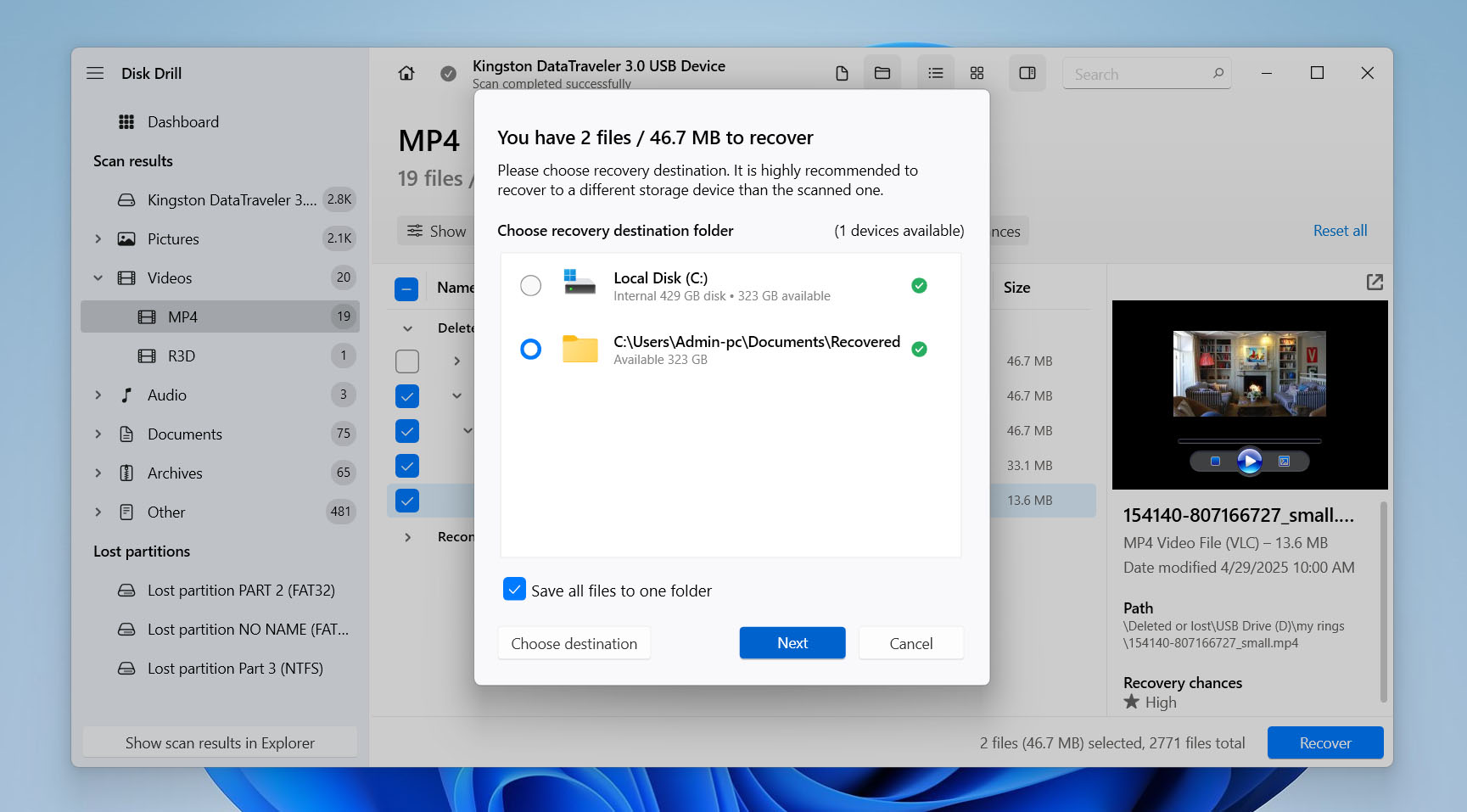1467x812 pixels.
Task: Click the Lost partition Part 3 drive icon
Action: tap(126, 669)
